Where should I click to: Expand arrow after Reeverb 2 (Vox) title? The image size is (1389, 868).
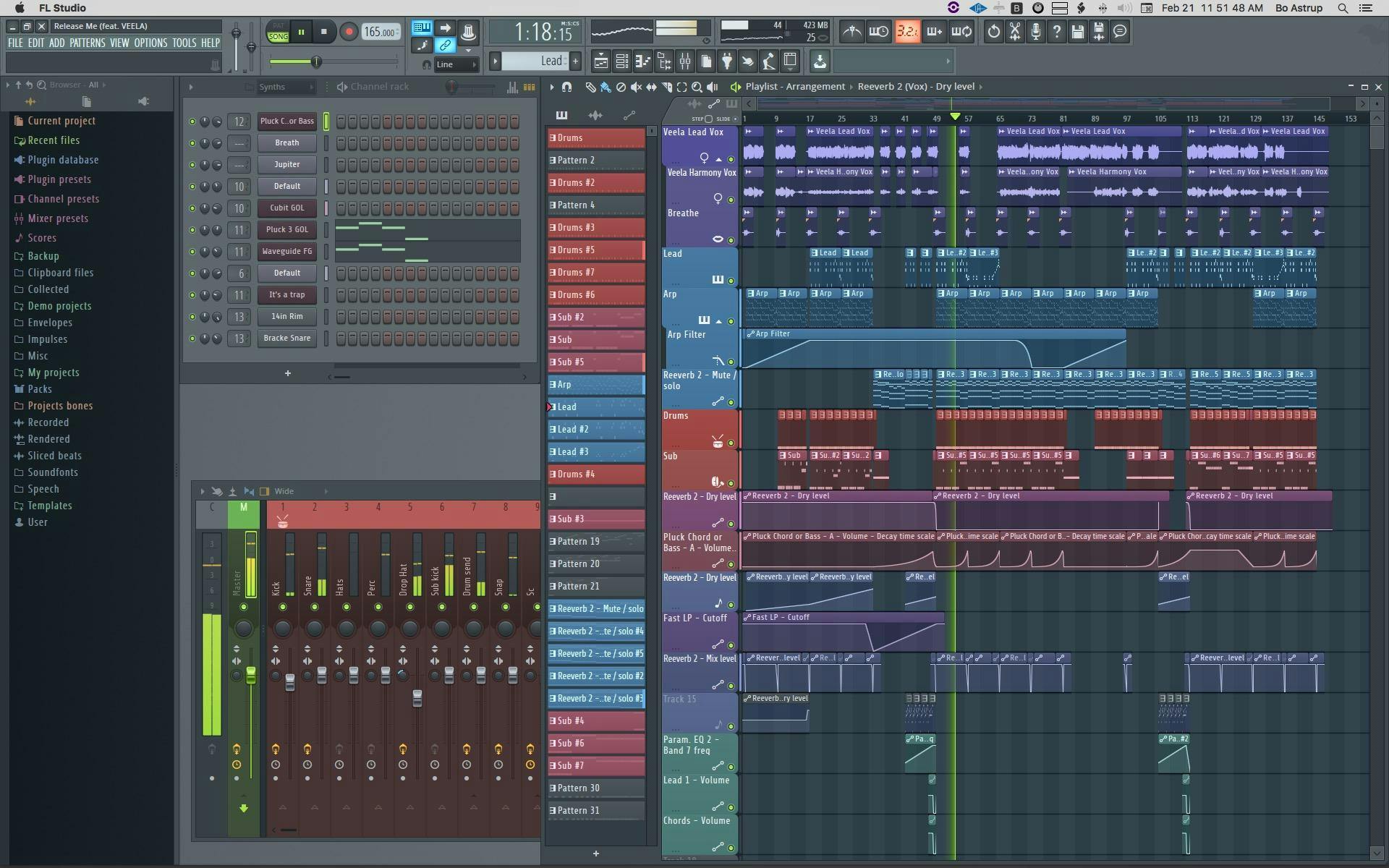point(981,87)
